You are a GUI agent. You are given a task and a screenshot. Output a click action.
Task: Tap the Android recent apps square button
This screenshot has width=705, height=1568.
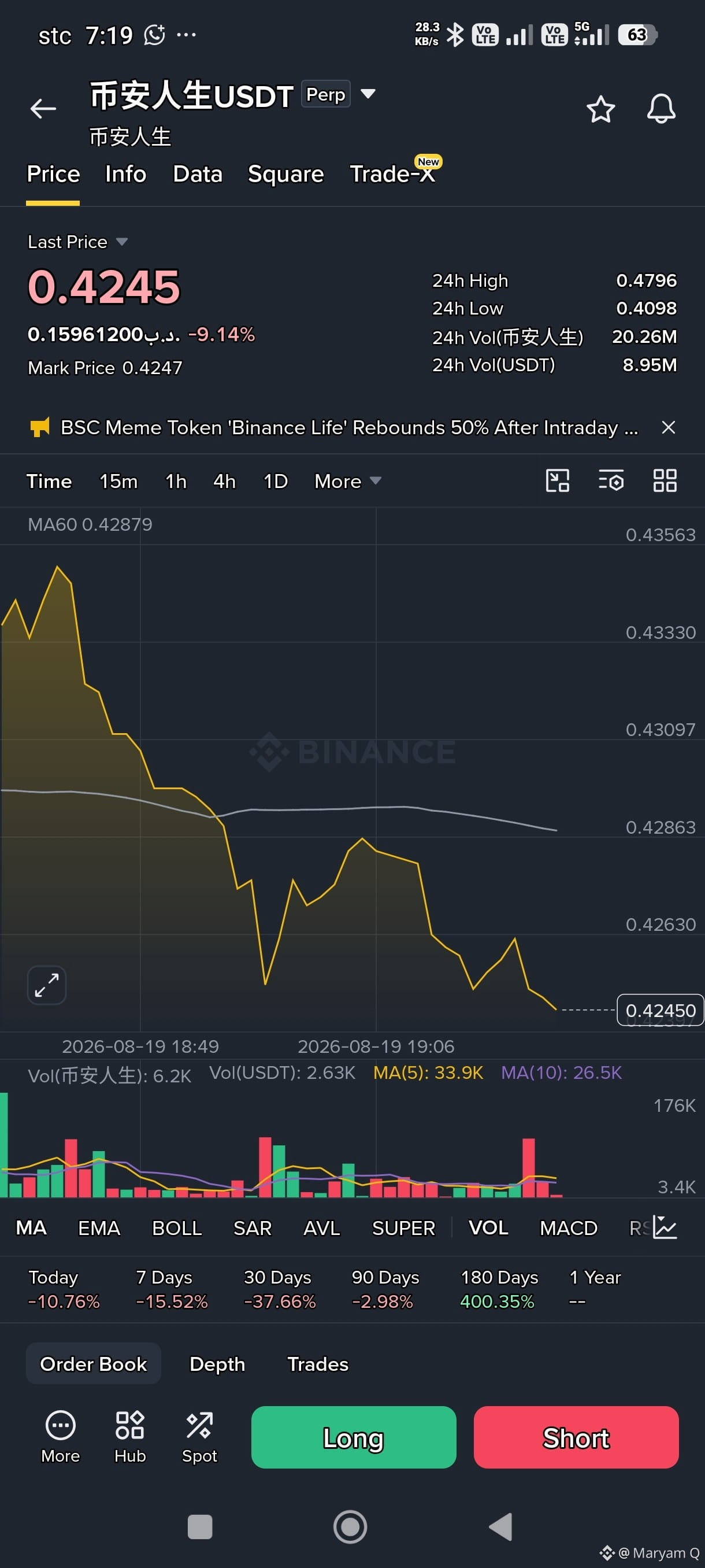click(x=199, y=1526)
